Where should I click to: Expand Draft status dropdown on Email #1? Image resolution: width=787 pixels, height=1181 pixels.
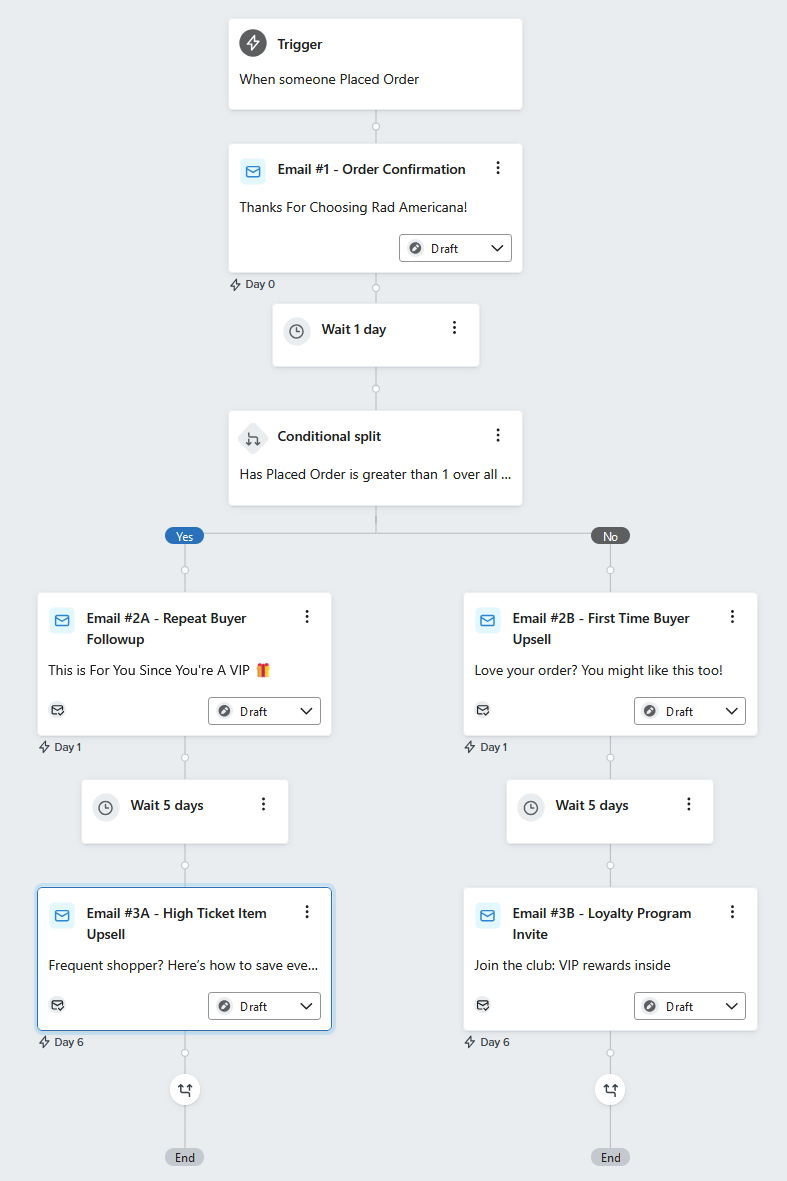(x=455, y=248)
